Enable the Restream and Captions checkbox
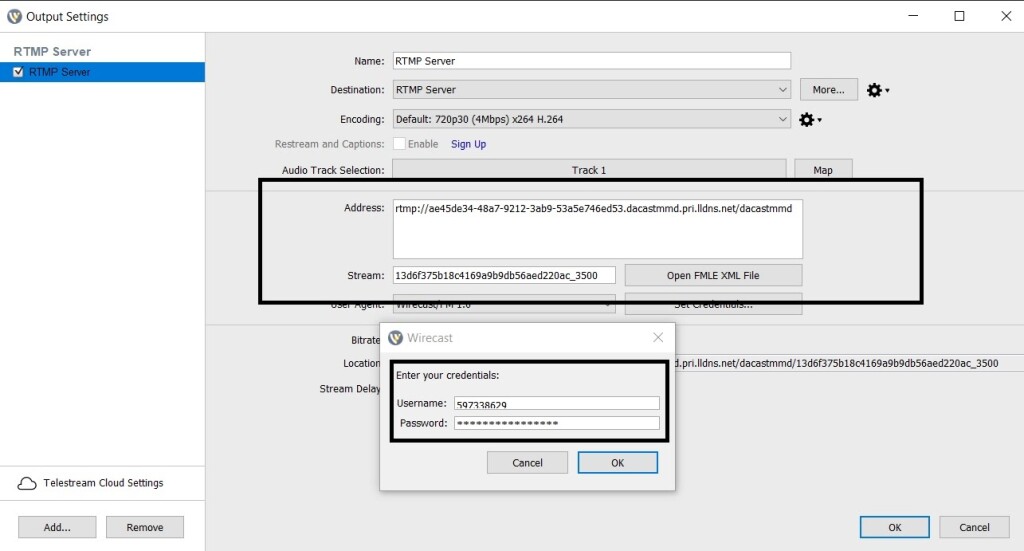The image size is (1024, 551). point(399,144)
